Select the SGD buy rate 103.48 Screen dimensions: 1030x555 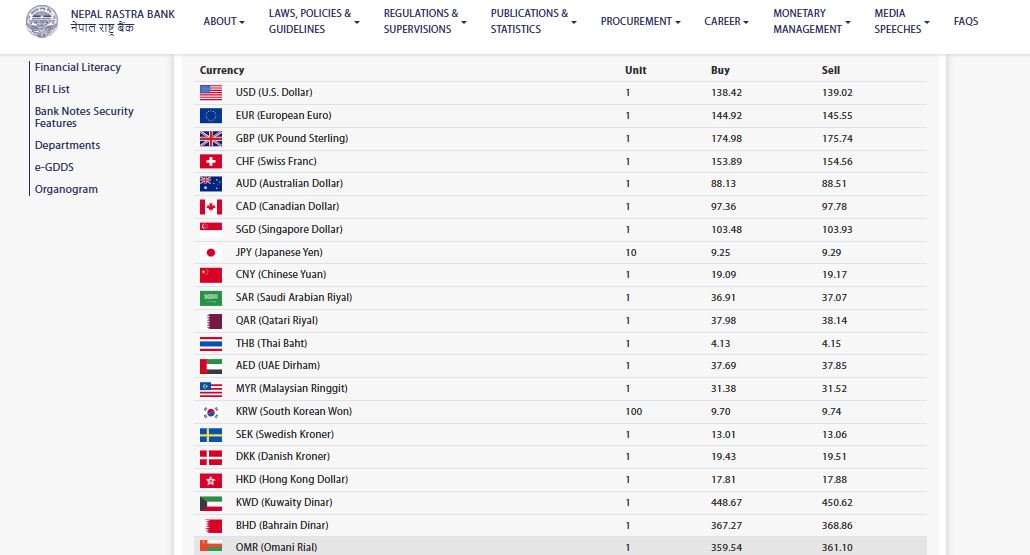[727, 229]
